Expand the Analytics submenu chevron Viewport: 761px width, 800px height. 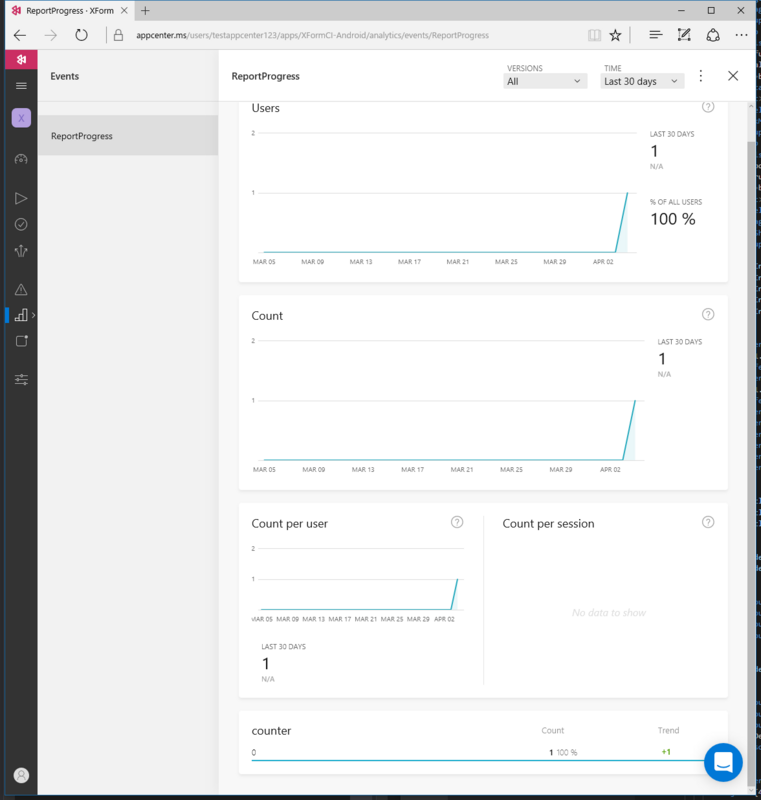34,315
